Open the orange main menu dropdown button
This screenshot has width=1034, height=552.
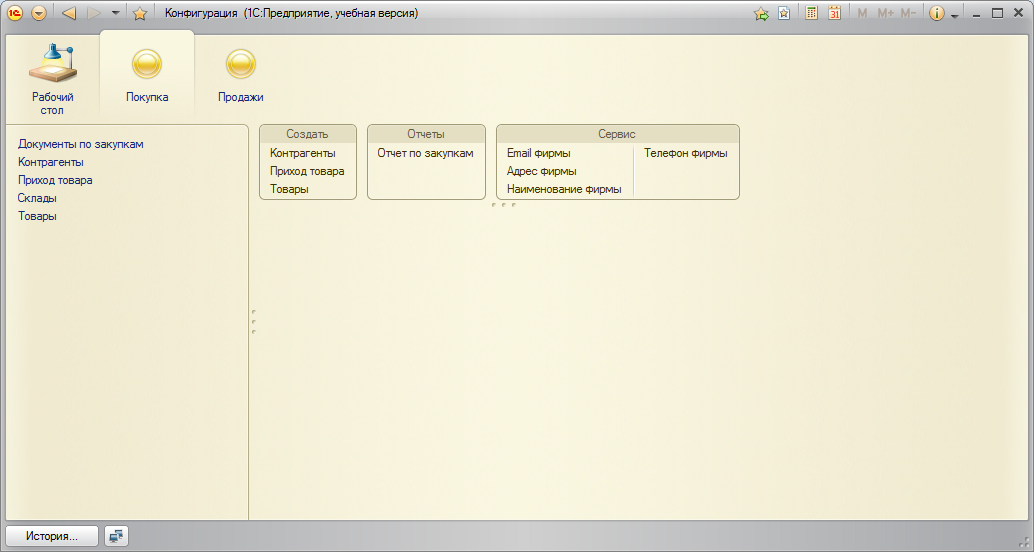tap(39, 13)
